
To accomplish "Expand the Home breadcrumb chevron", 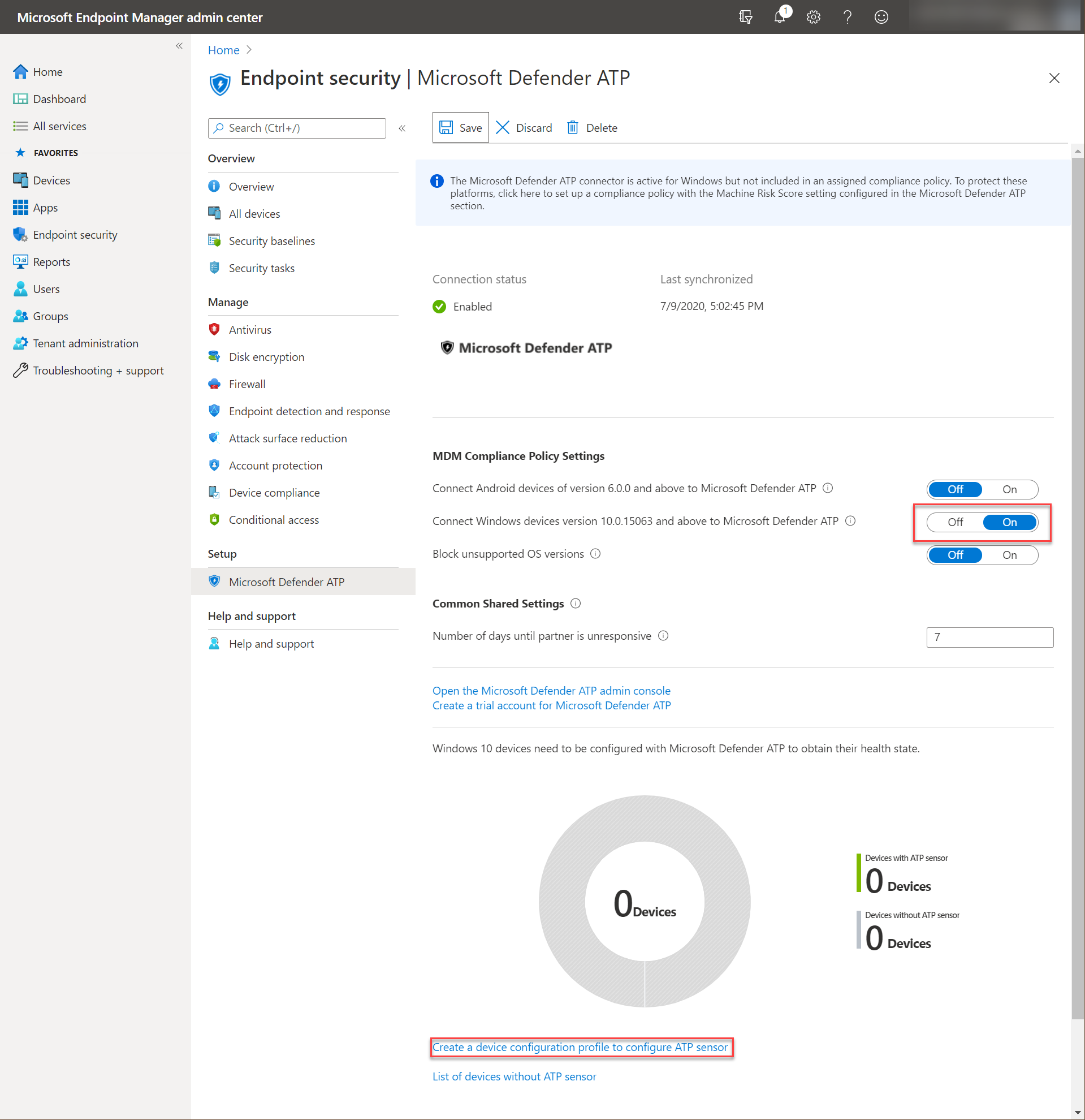I will coord(249,50).
